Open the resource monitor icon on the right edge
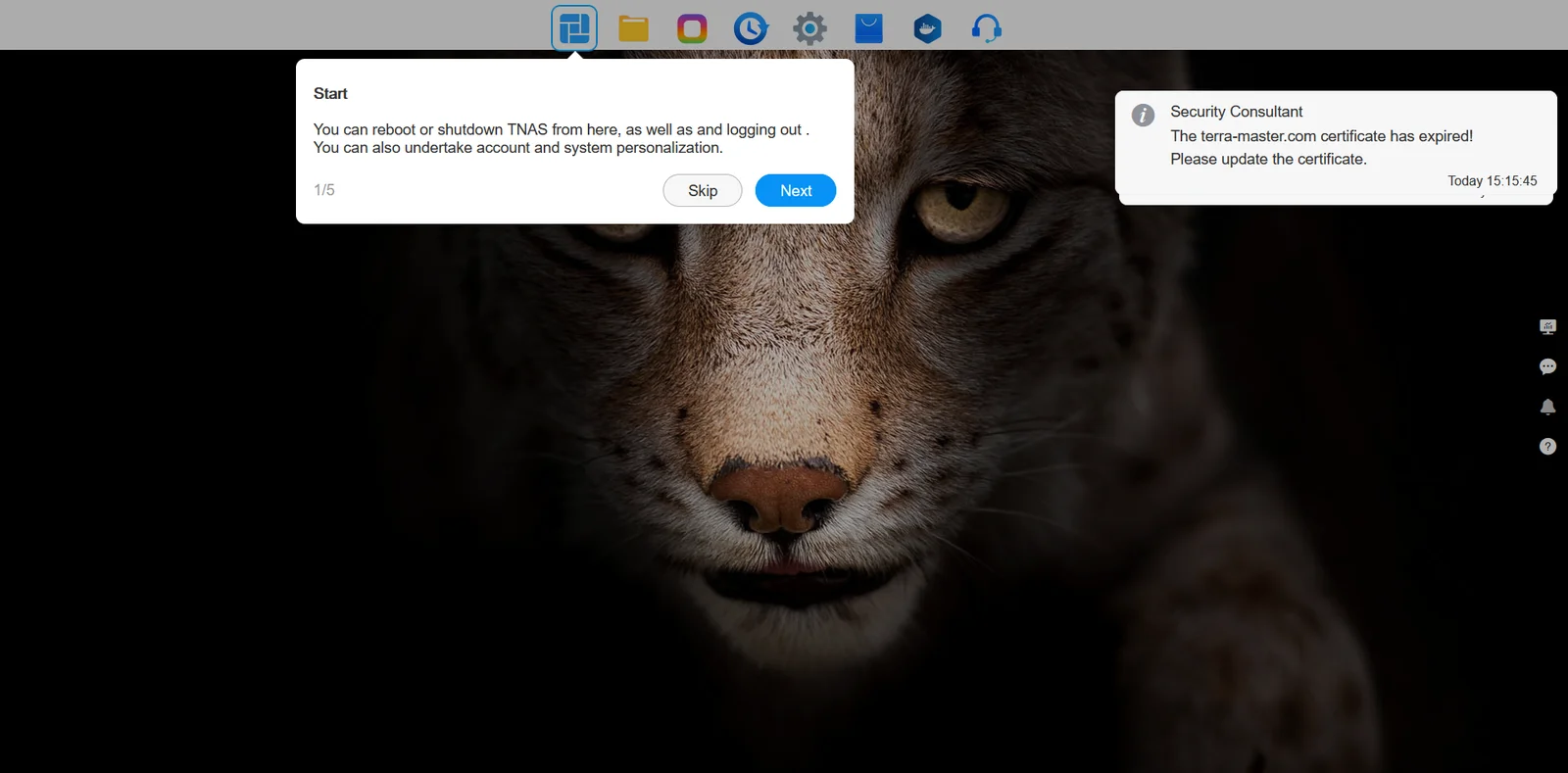 1547,327
